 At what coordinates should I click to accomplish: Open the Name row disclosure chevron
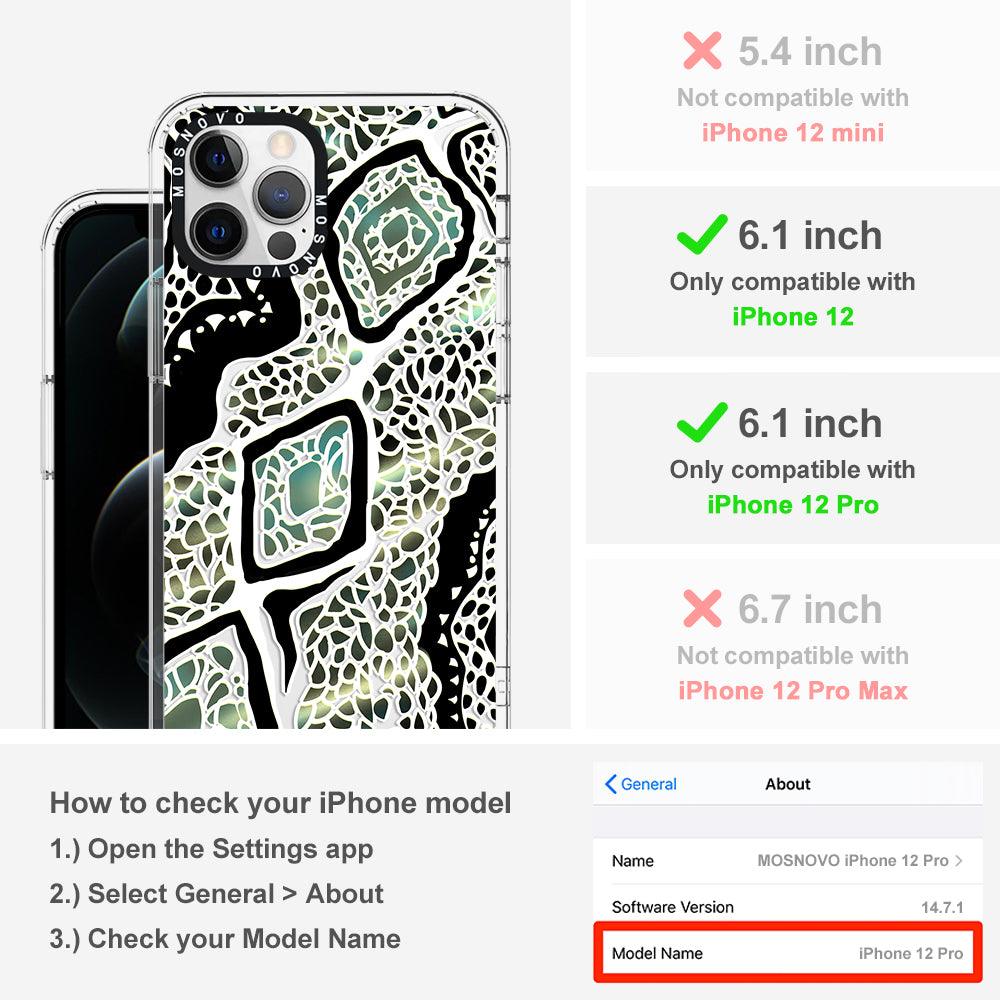(x=959, y=860)
